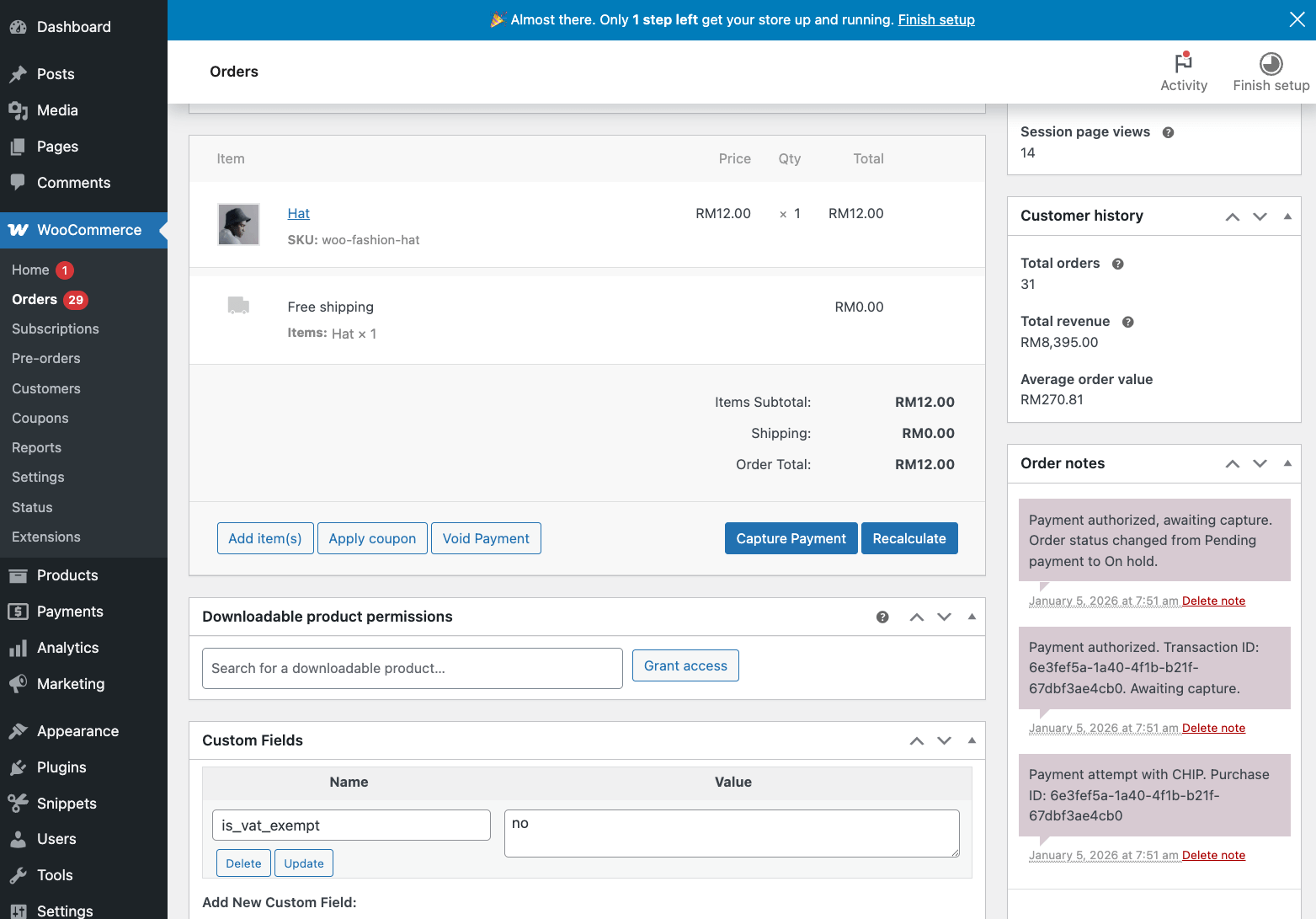1316x919 pixels.
Task: Toggle the Custom Fields panel triangle
Action: (x=971, y=740)
